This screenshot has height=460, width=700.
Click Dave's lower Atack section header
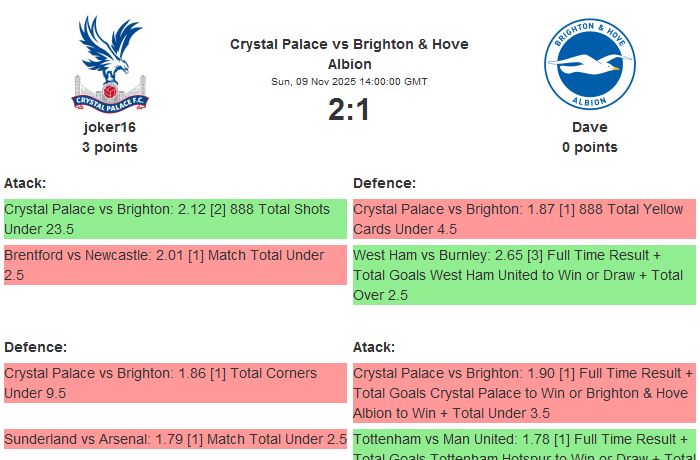[374, 347]
